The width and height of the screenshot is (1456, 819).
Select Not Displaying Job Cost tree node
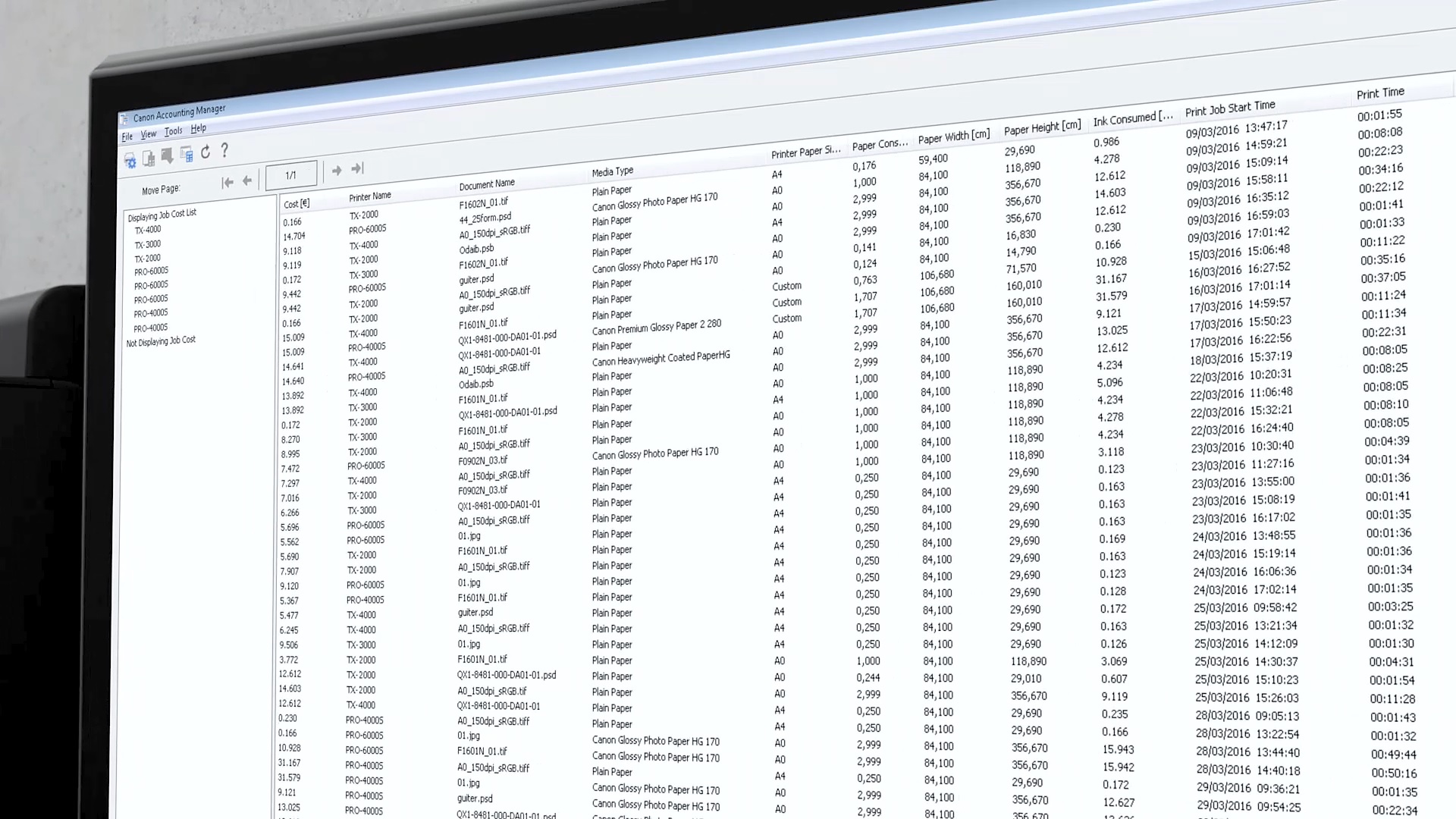pos(161,341)
